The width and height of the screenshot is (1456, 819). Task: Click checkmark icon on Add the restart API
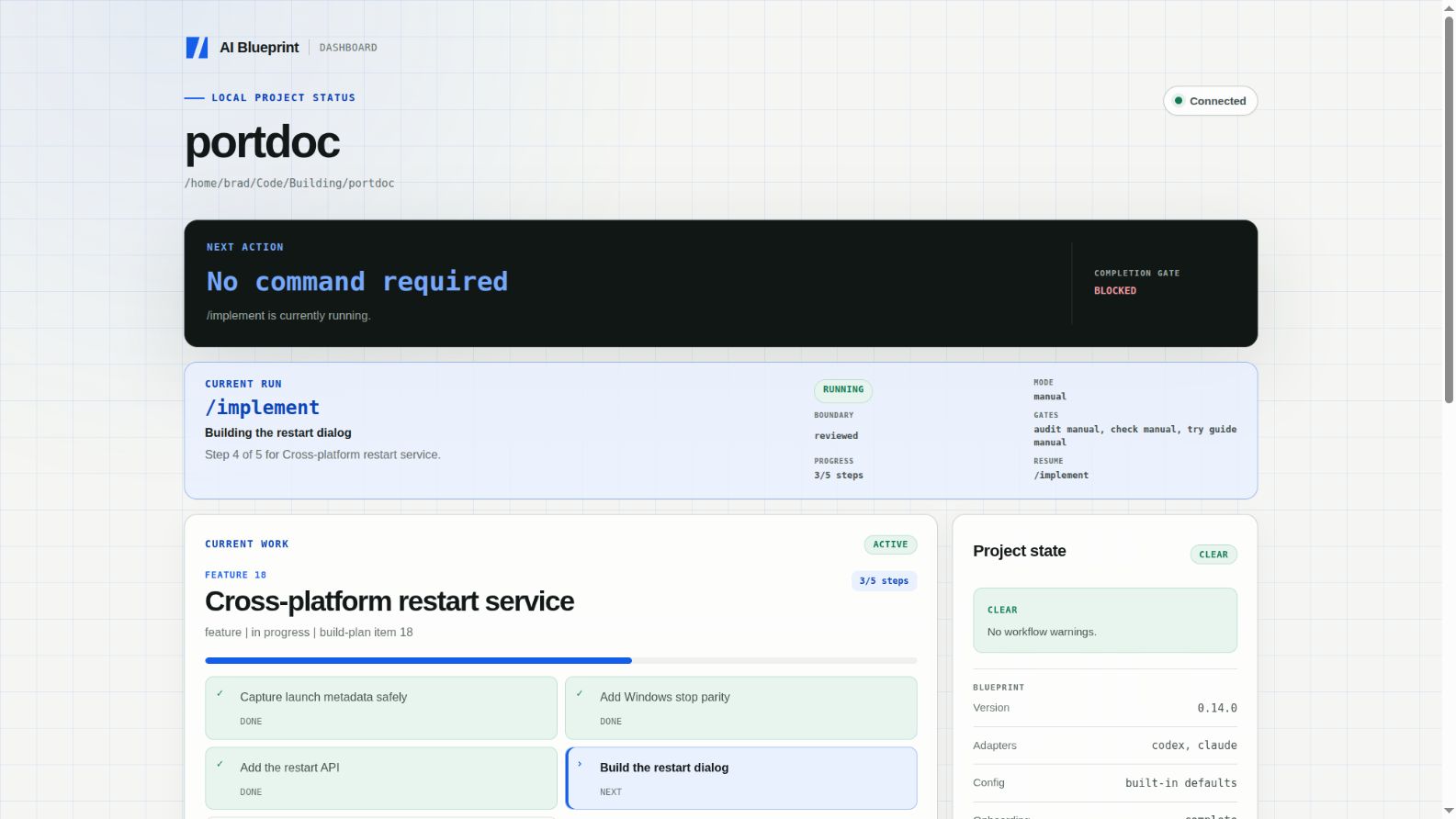[220, 764]
